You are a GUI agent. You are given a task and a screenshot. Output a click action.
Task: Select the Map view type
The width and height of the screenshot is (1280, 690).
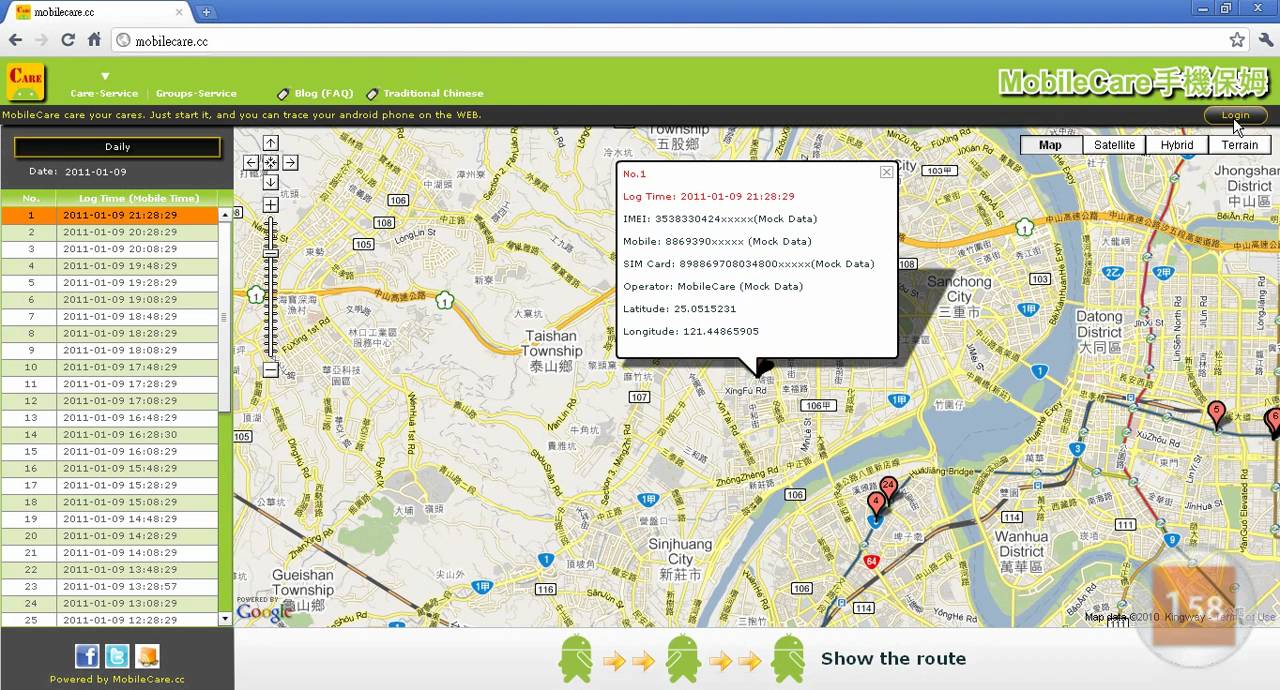point(1051,145)
